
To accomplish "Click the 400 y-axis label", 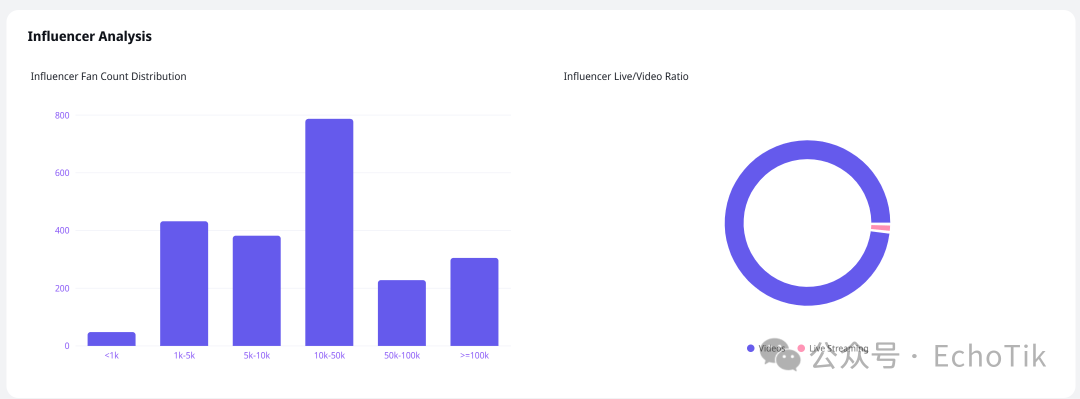I will click(x=62, y=230).
